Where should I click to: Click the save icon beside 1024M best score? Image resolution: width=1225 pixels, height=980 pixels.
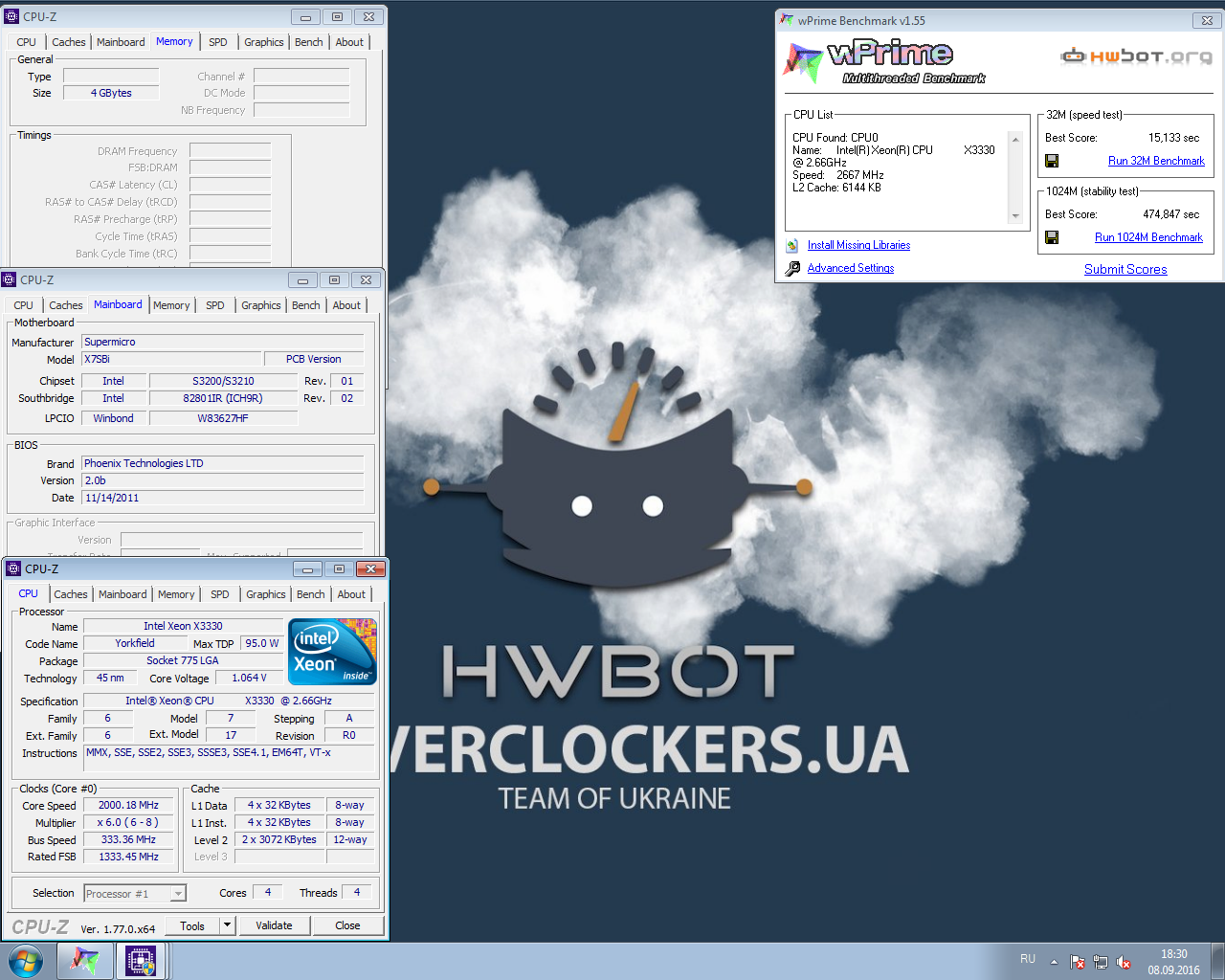pos(1052,237)
